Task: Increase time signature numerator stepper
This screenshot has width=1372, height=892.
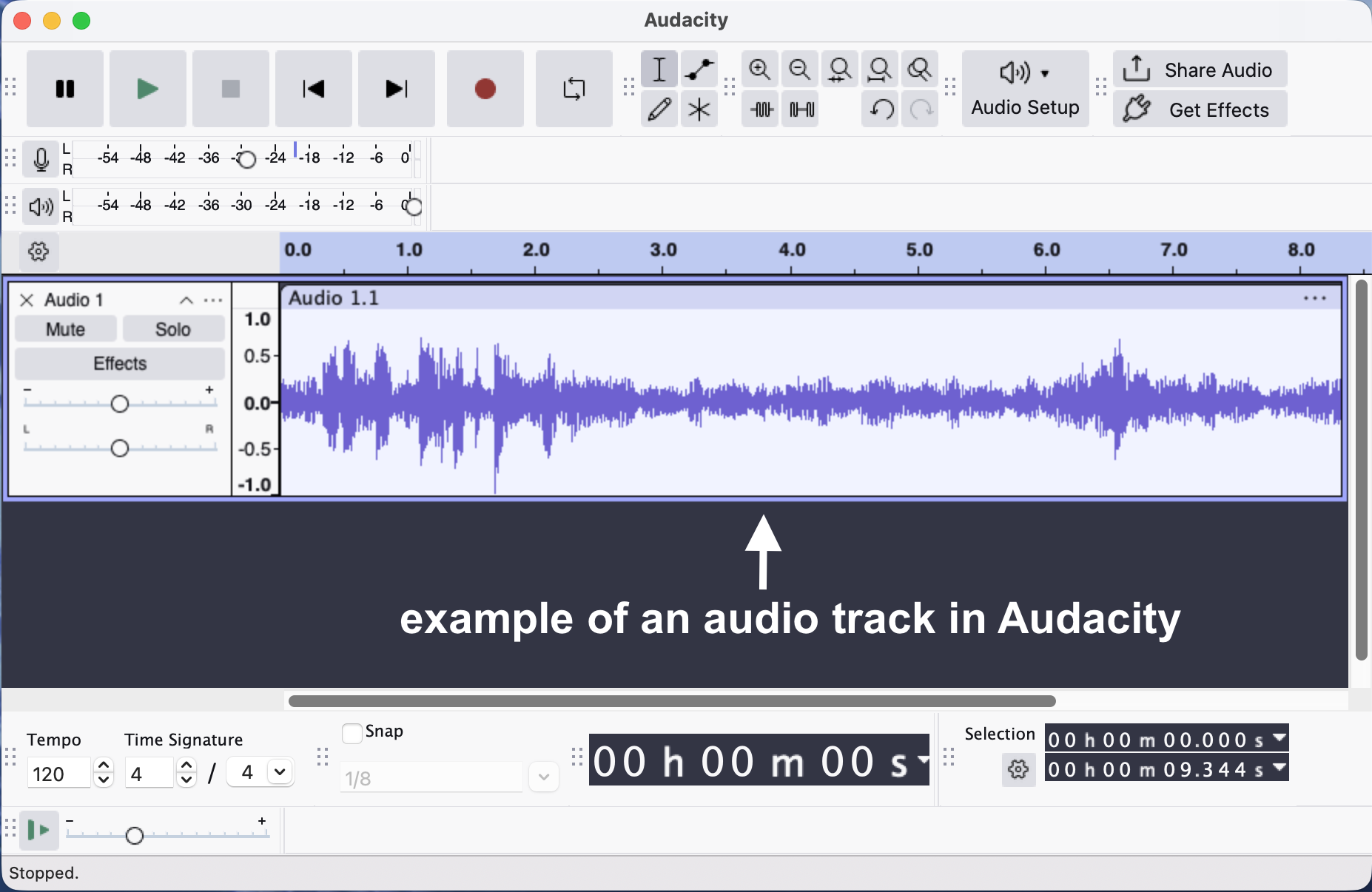Action: [187, 766]
